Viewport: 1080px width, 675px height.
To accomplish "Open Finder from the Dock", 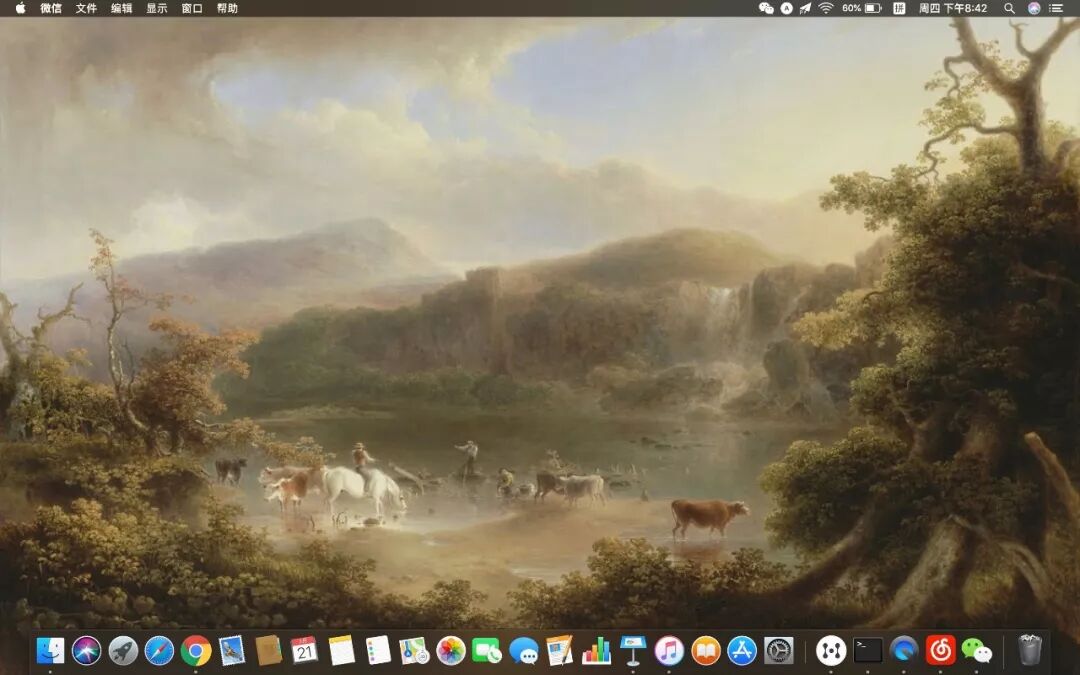I will 50,651.
